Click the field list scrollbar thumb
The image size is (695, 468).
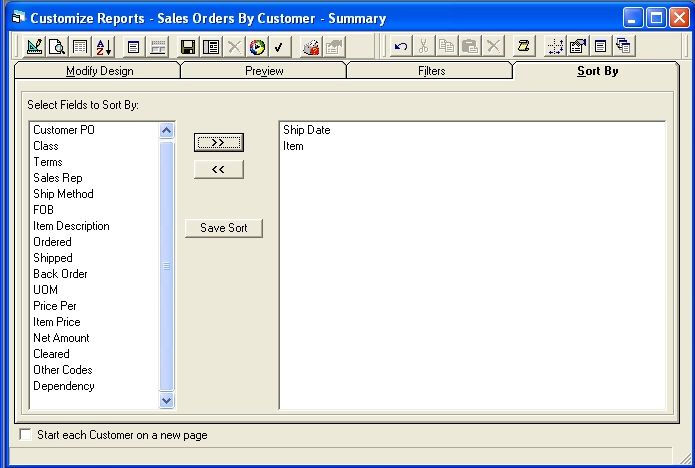click(166, 266)
